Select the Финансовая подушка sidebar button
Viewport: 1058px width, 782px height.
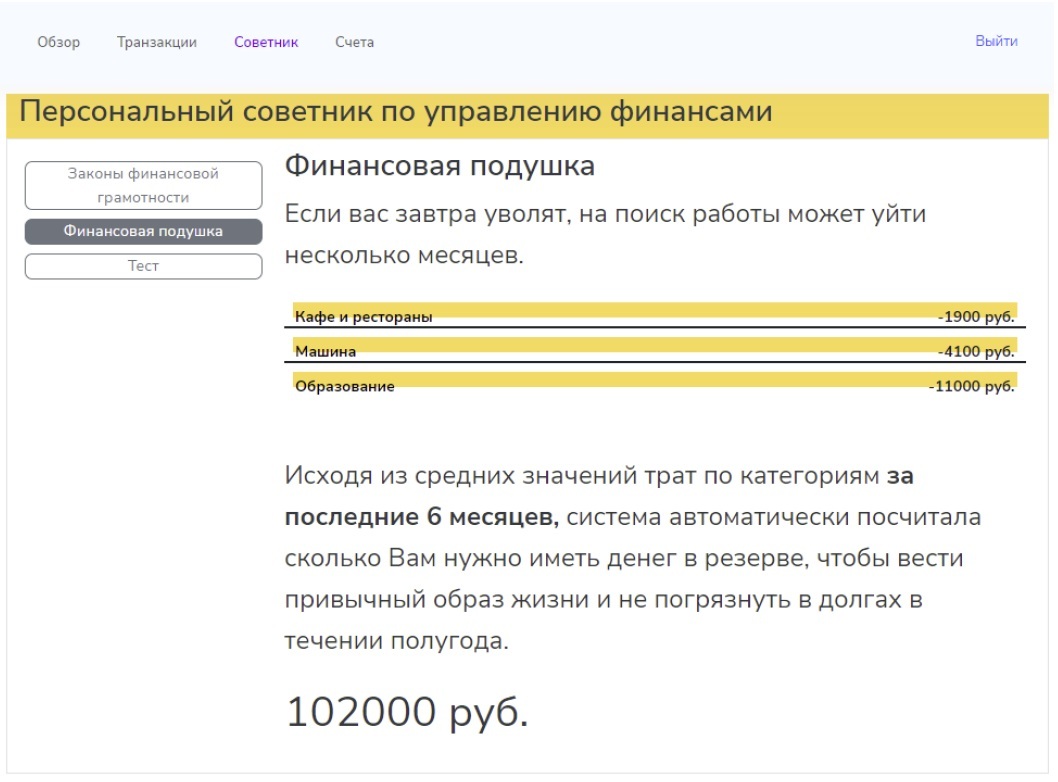[x=143, y=232]
